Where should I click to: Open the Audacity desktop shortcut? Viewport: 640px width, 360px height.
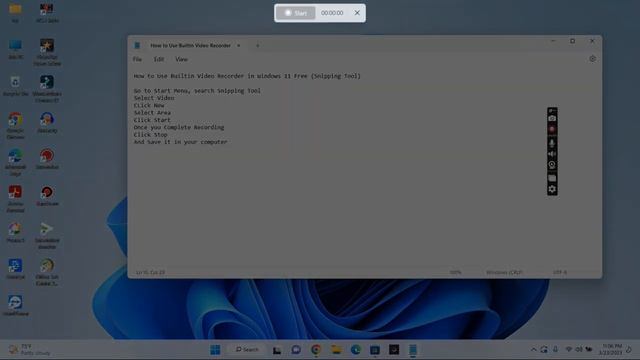click(x=47, y=123)
